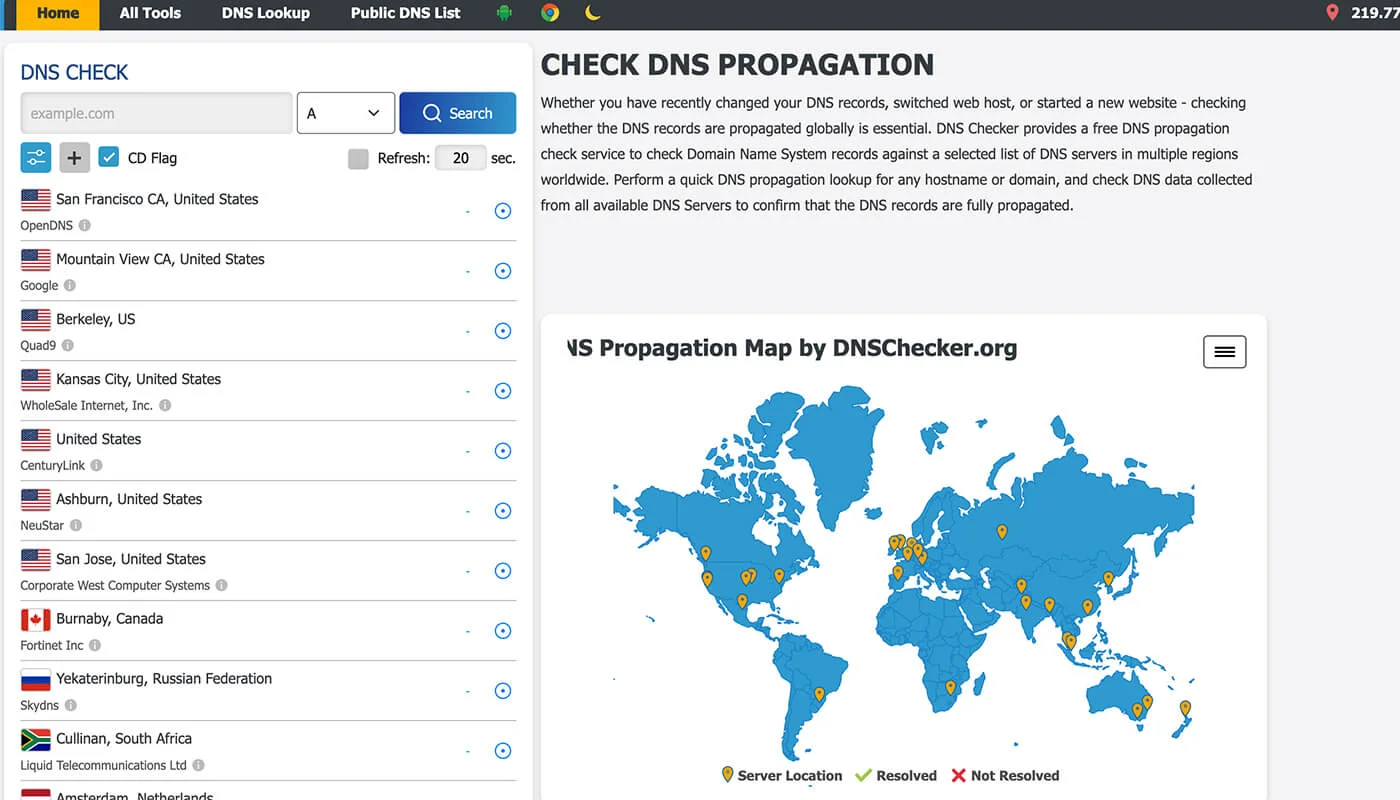Click the refresh seconds field
Viewport: 1400px width, 800px height.
[x=461, y=158]
